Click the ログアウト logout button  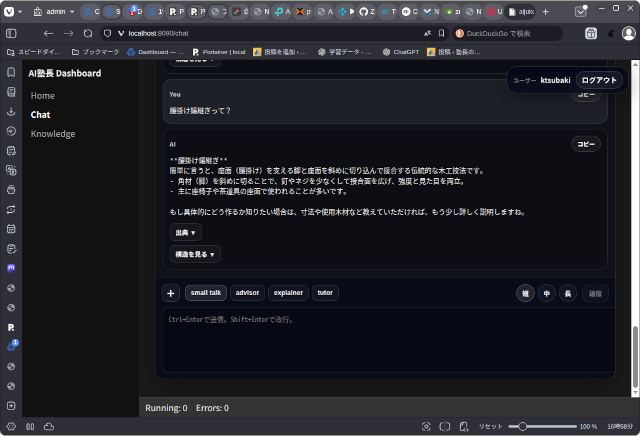coord(600,80)
